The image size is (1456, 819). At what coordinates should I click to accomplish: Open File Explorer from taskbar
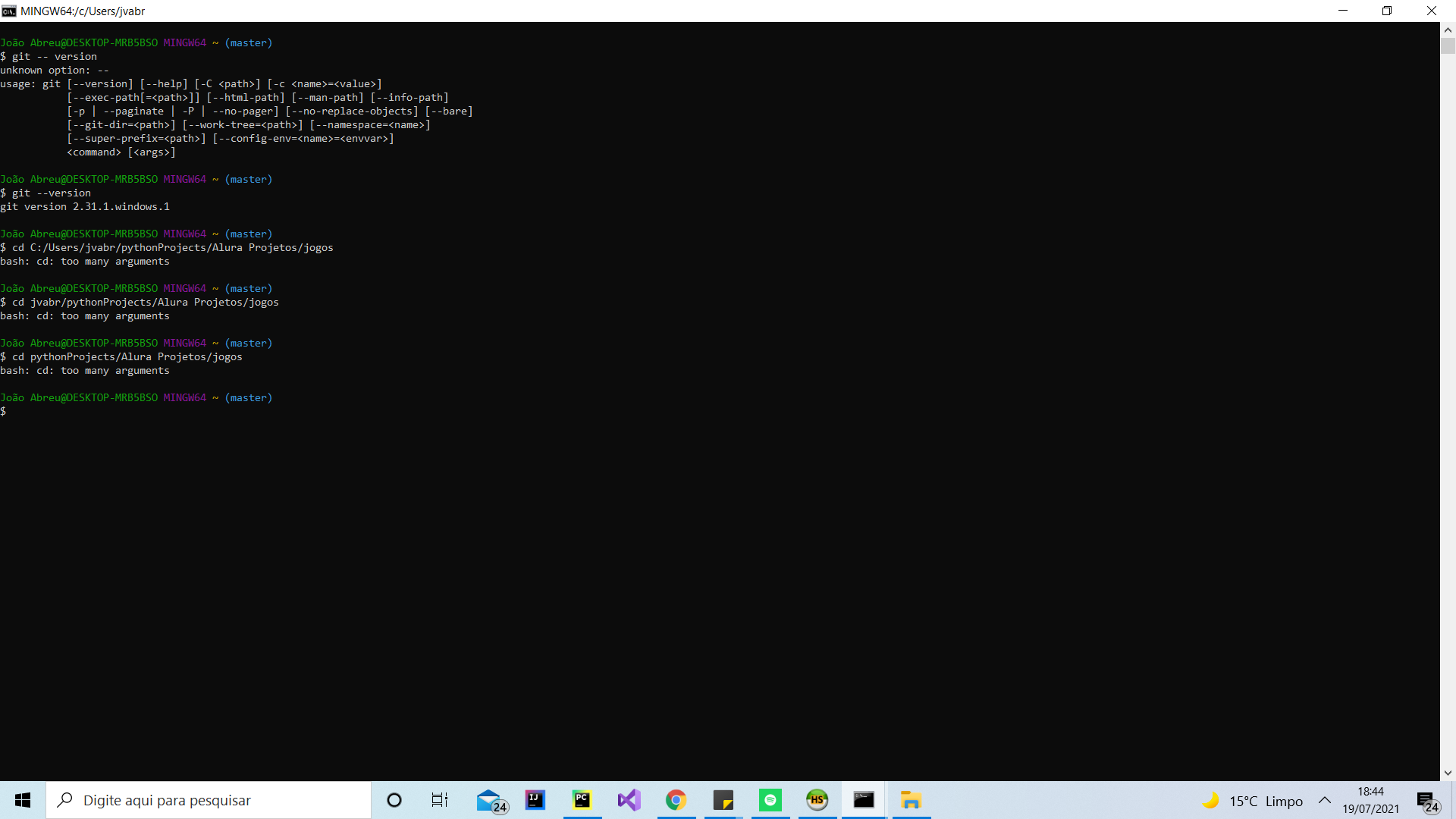911,800
